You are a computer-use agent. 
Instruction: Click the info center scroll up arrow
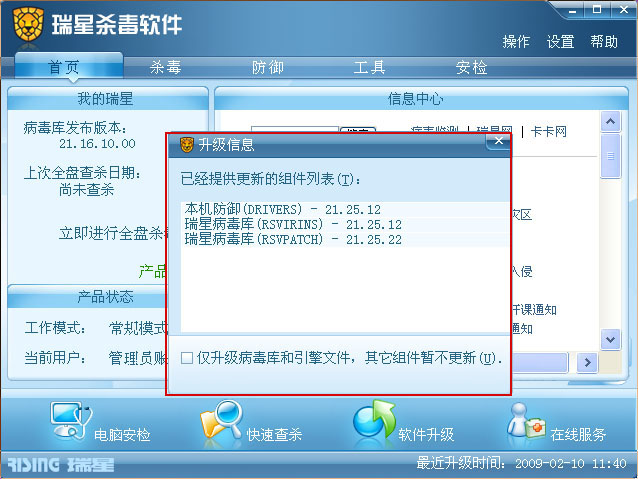coord(610,121)
